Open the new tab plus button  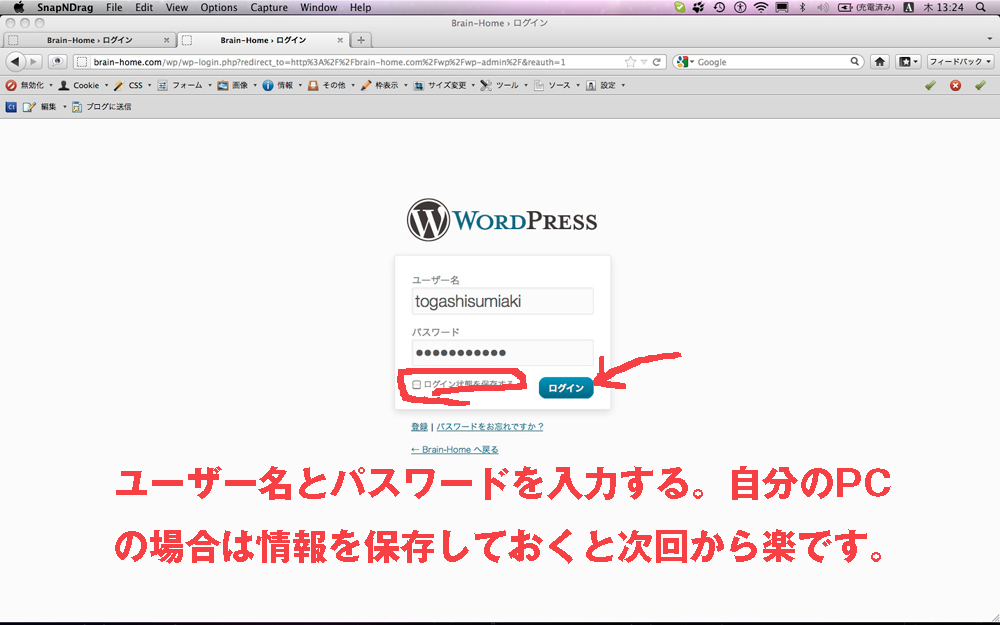[x=361, y=40]
